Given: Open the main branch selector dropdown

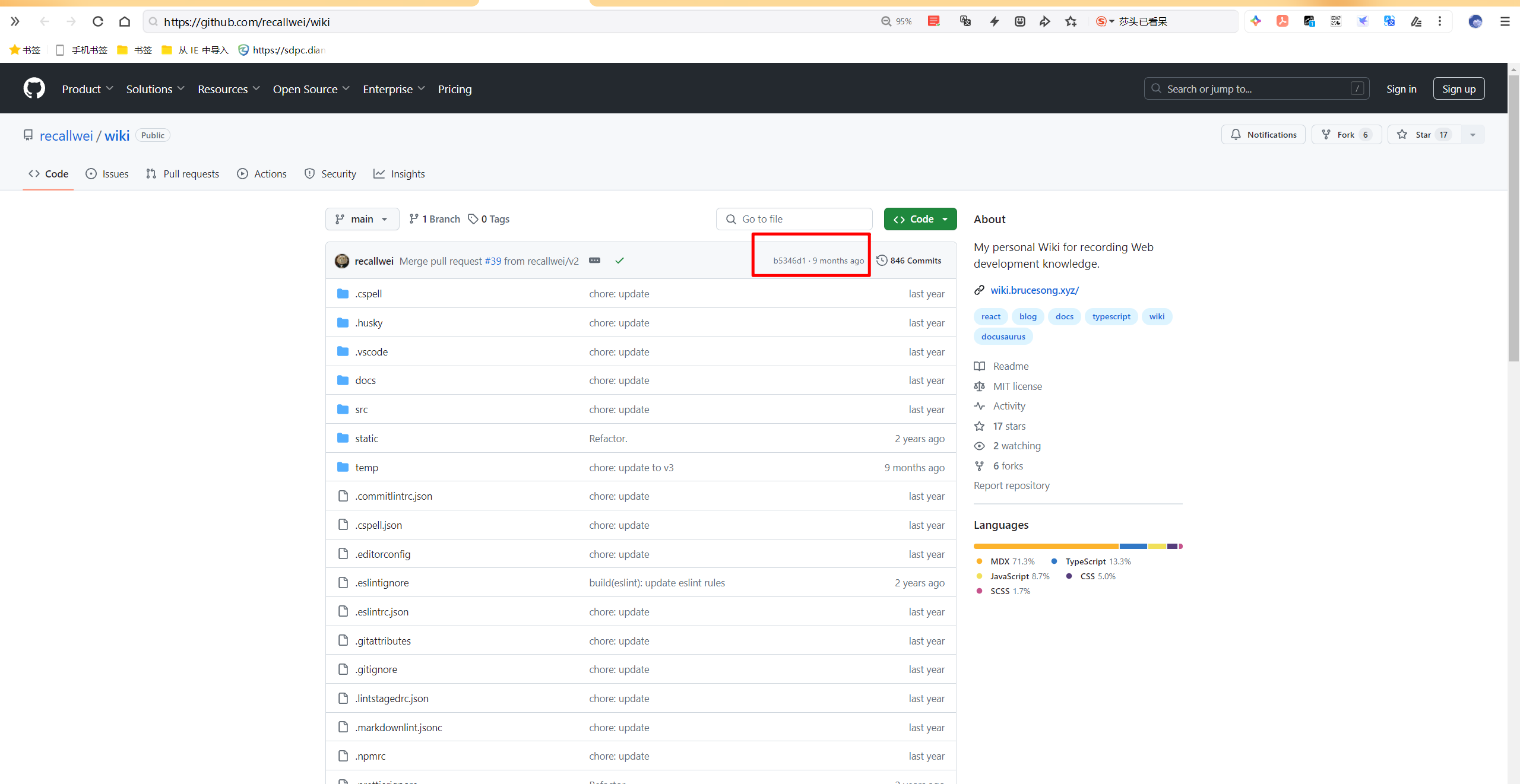Looking at the screenshot, I should pyautogui.click(x=362, y=219).
